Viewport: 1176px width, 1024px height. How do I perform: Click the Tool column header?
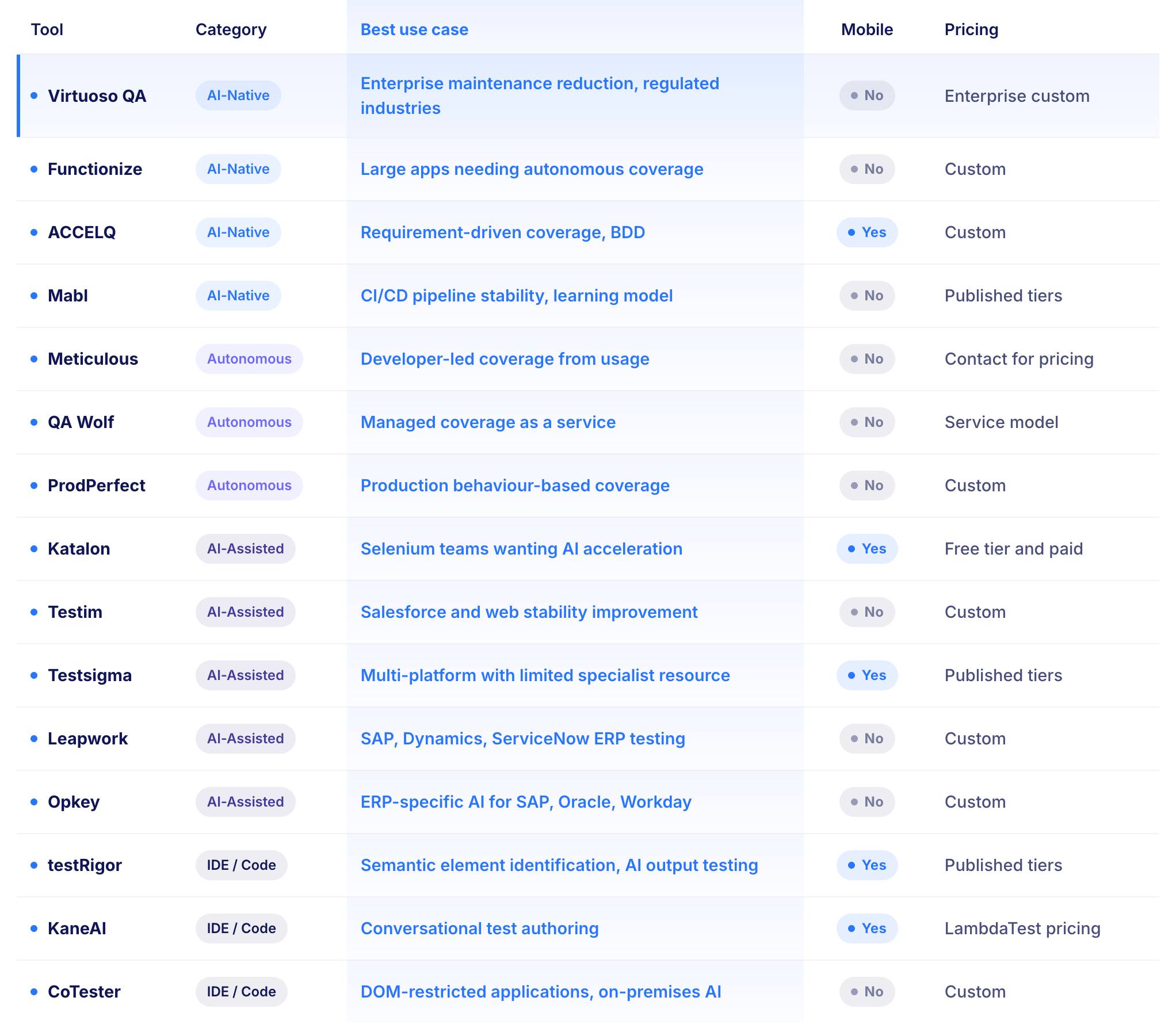(47, 29)
